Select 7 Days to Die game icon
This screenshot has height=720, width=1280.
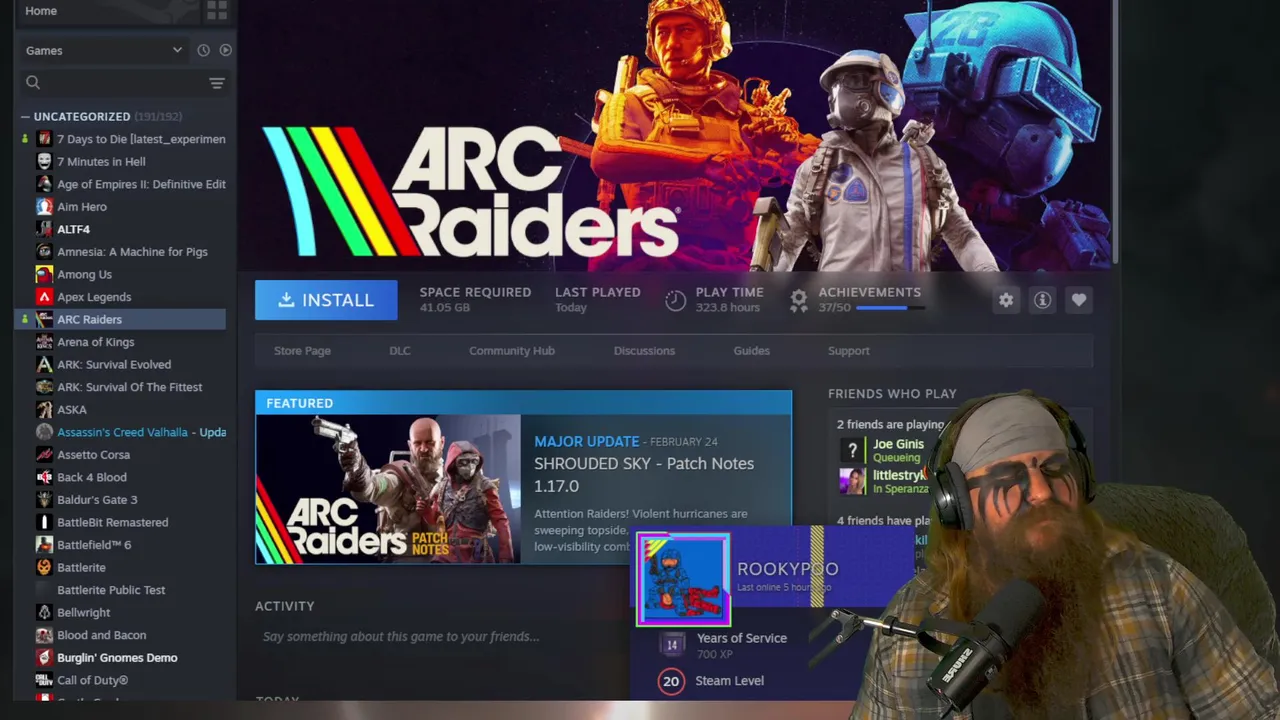click(44, 139)
